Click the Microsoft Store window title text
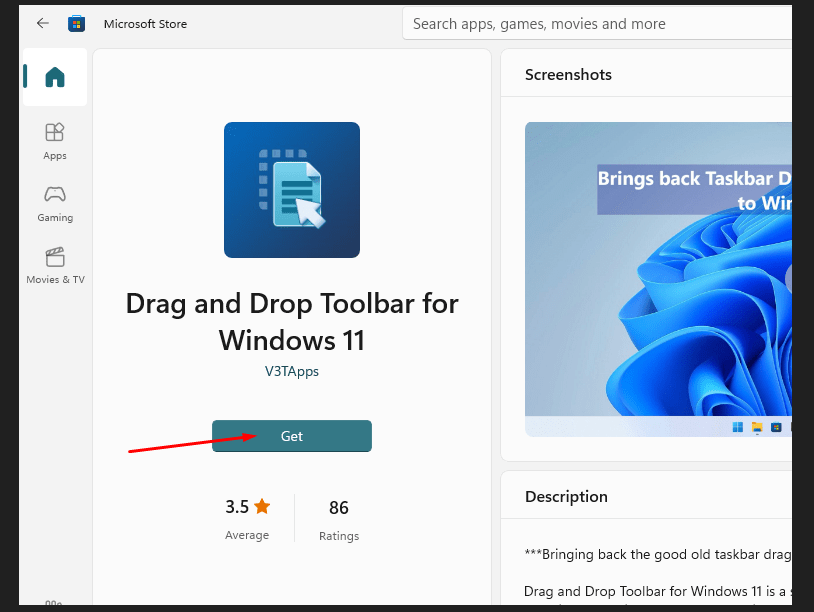This screenshot has width=814, height=612. point(145,24)
